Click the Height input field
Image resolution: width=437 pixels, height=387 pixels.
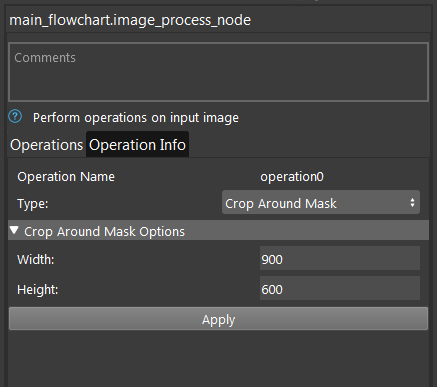tap(340, 288)
